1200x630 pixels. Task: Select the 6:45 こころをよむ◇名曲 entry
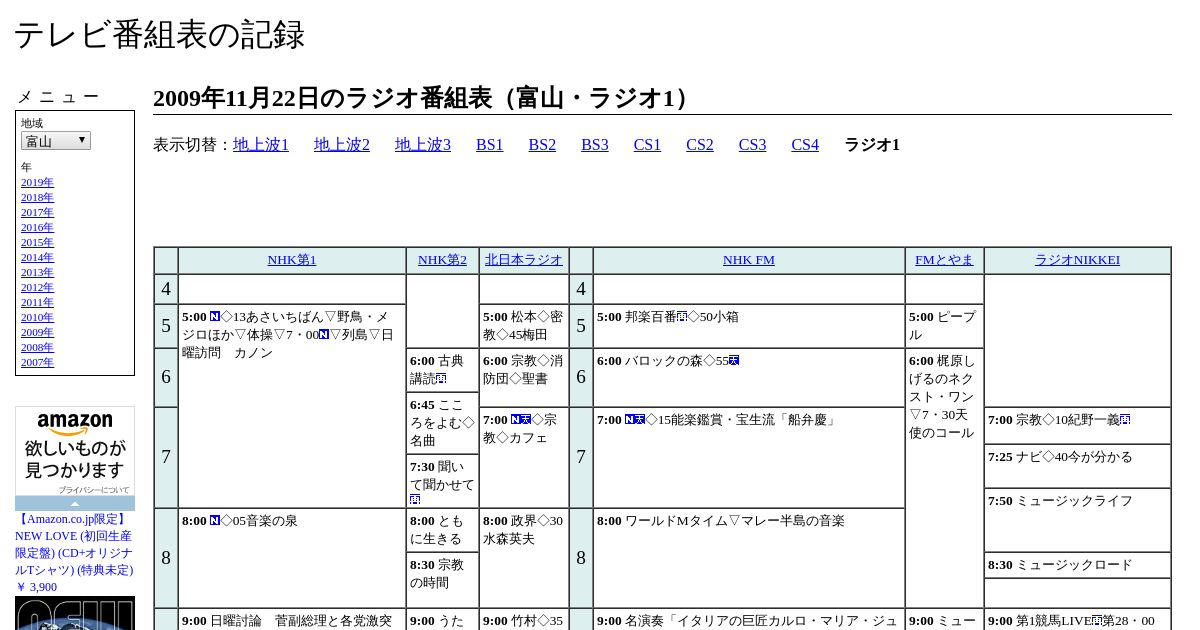pyautogui.click(x=442, y=423)
